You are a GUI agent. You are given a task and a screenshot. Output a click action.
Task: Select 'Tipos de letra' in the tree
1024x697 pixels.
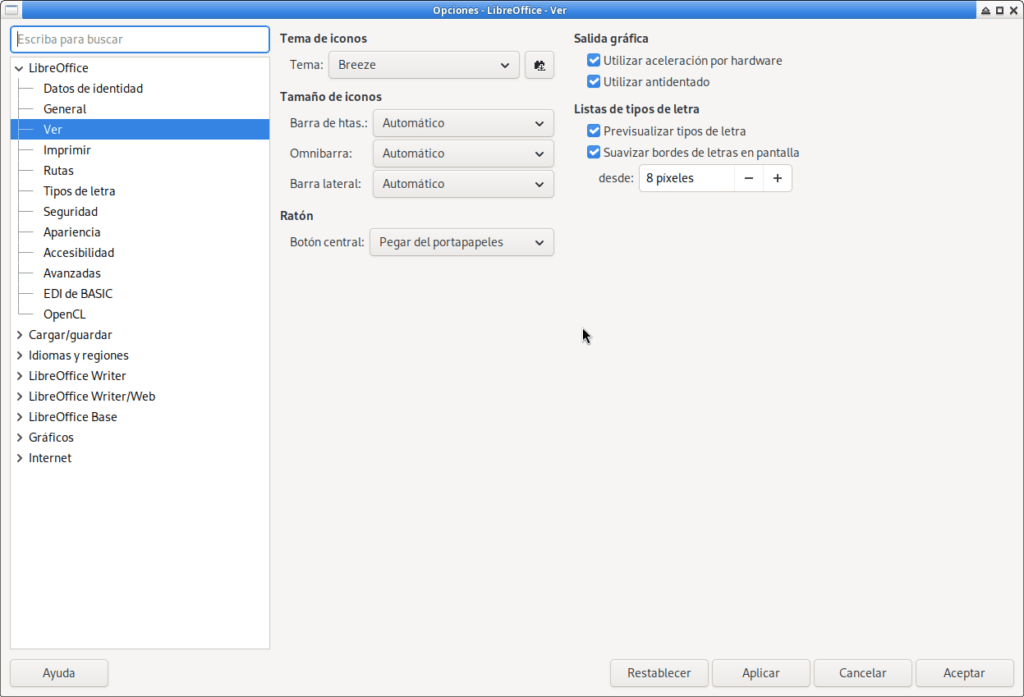[x=79, y=191]
